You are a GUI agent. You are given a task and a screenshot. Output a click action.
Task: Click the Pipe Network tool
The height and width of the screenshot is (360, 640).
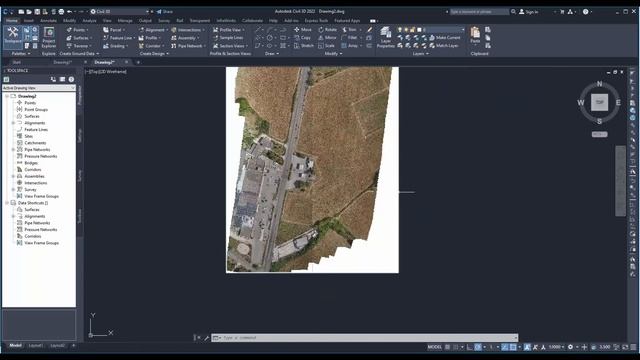pyautogui.click(x=188, y=46)
